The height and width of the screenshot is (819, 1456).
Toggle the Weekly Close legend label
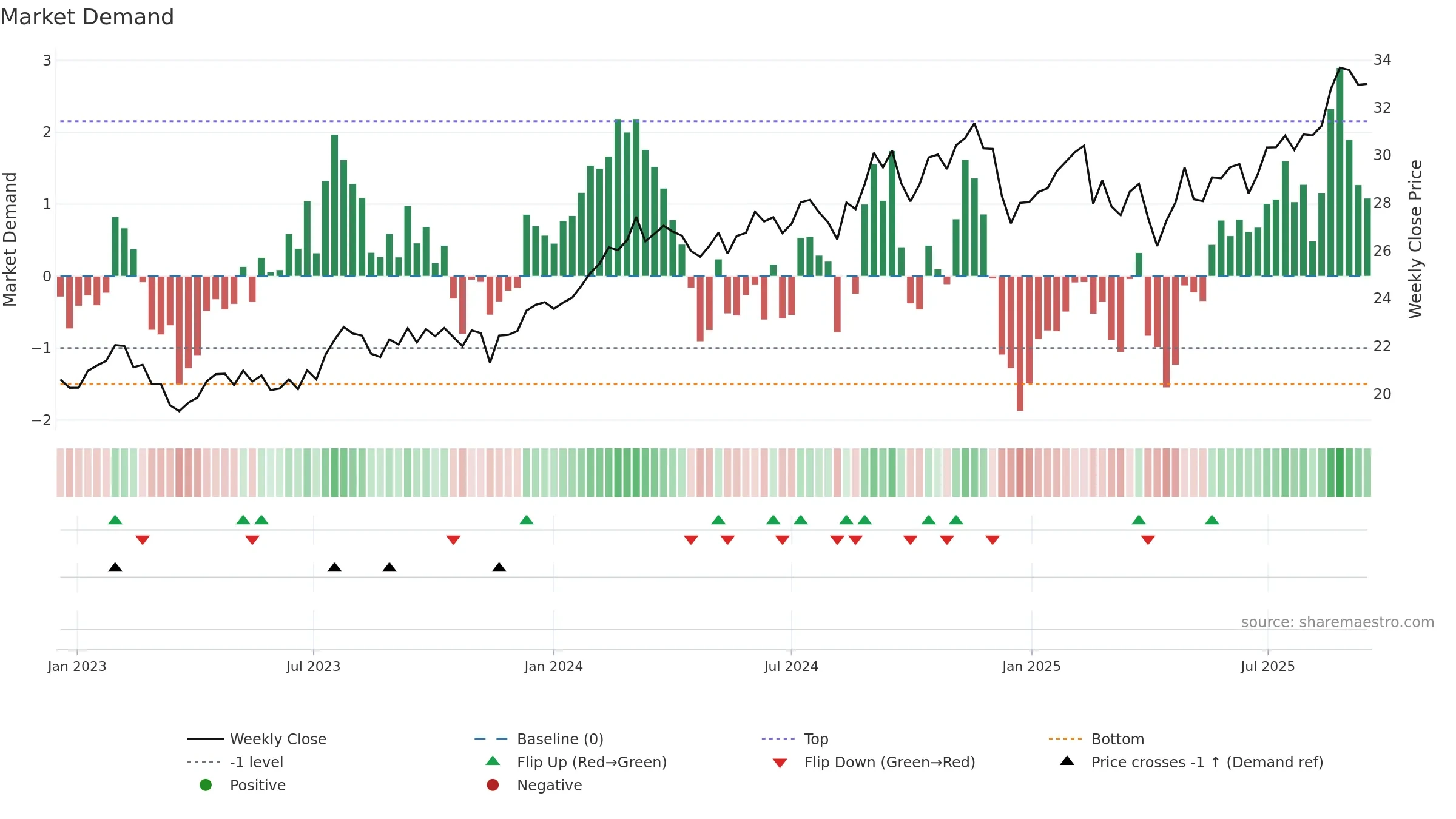tap(278, 739)
